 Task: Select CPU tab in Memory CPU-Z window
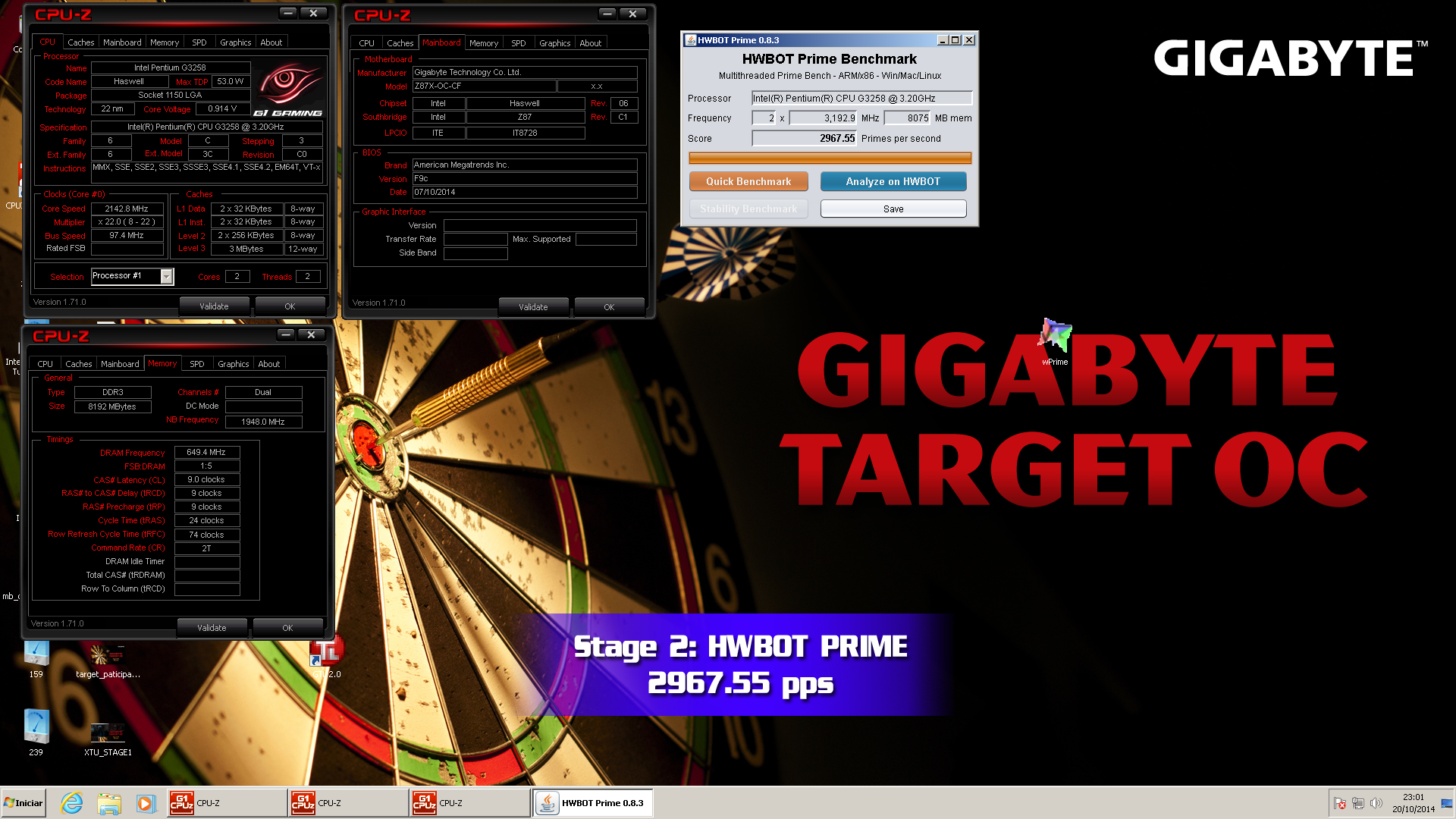tap(45, 364)
